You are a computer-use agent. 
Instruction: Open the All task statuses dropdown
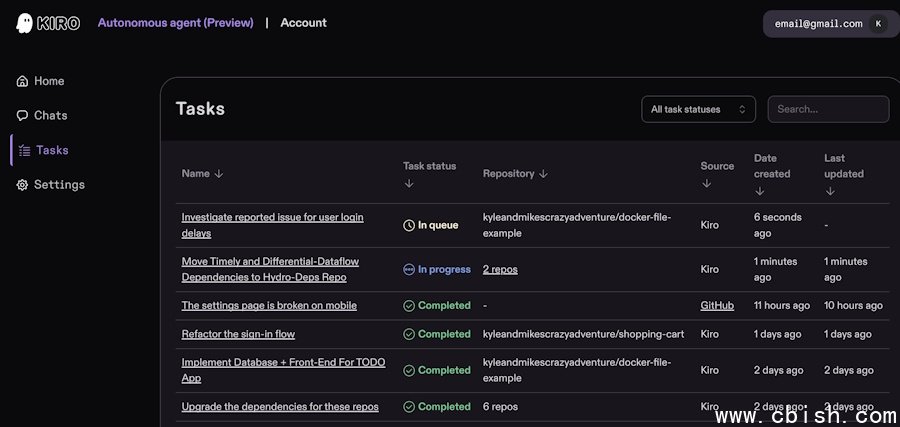click(x=698, y=110)
